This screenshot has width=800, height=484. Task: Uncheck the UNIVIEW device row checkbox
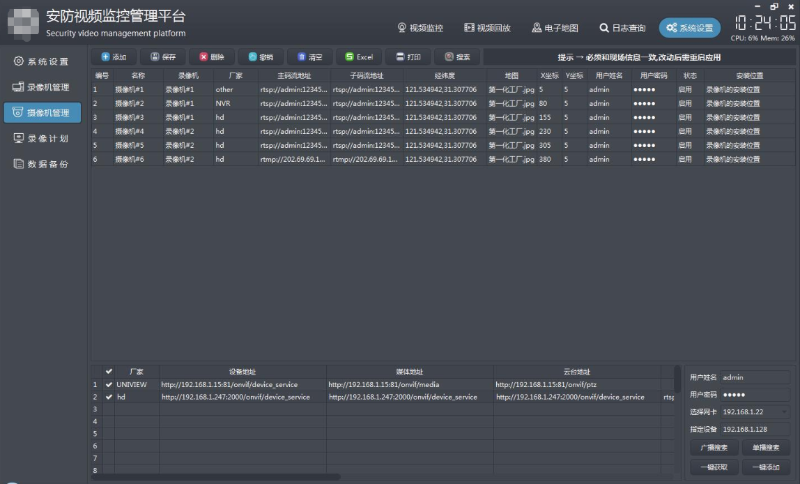click(109, 385)
